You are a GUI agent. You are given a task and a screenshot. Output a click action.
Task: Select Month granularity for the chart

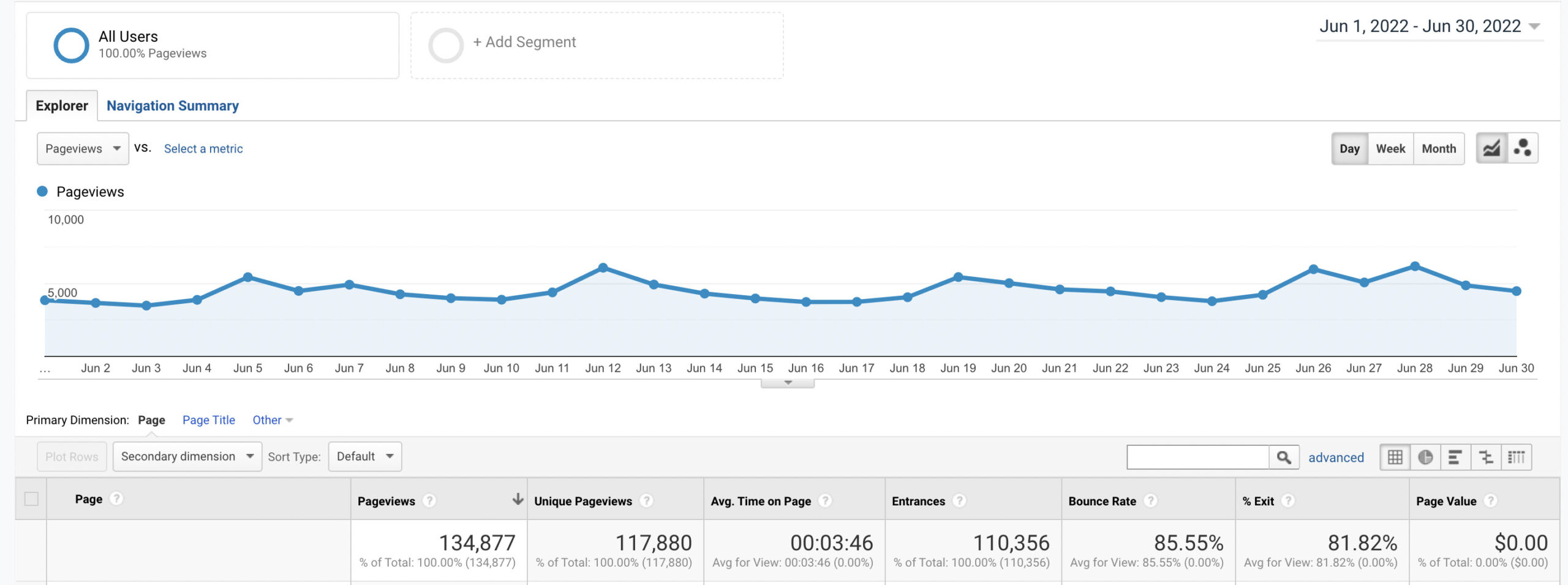tap(1439, 148)
